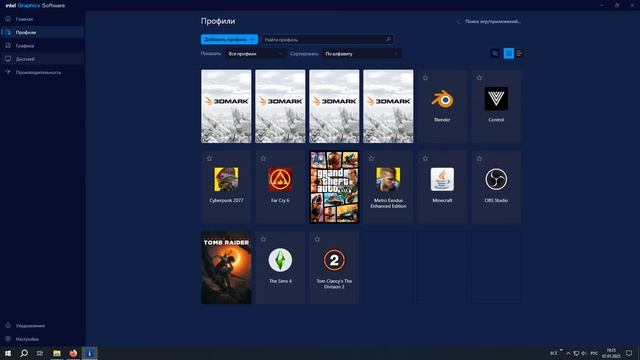Click the OBS Studio name label

click(x=496, y=200)
